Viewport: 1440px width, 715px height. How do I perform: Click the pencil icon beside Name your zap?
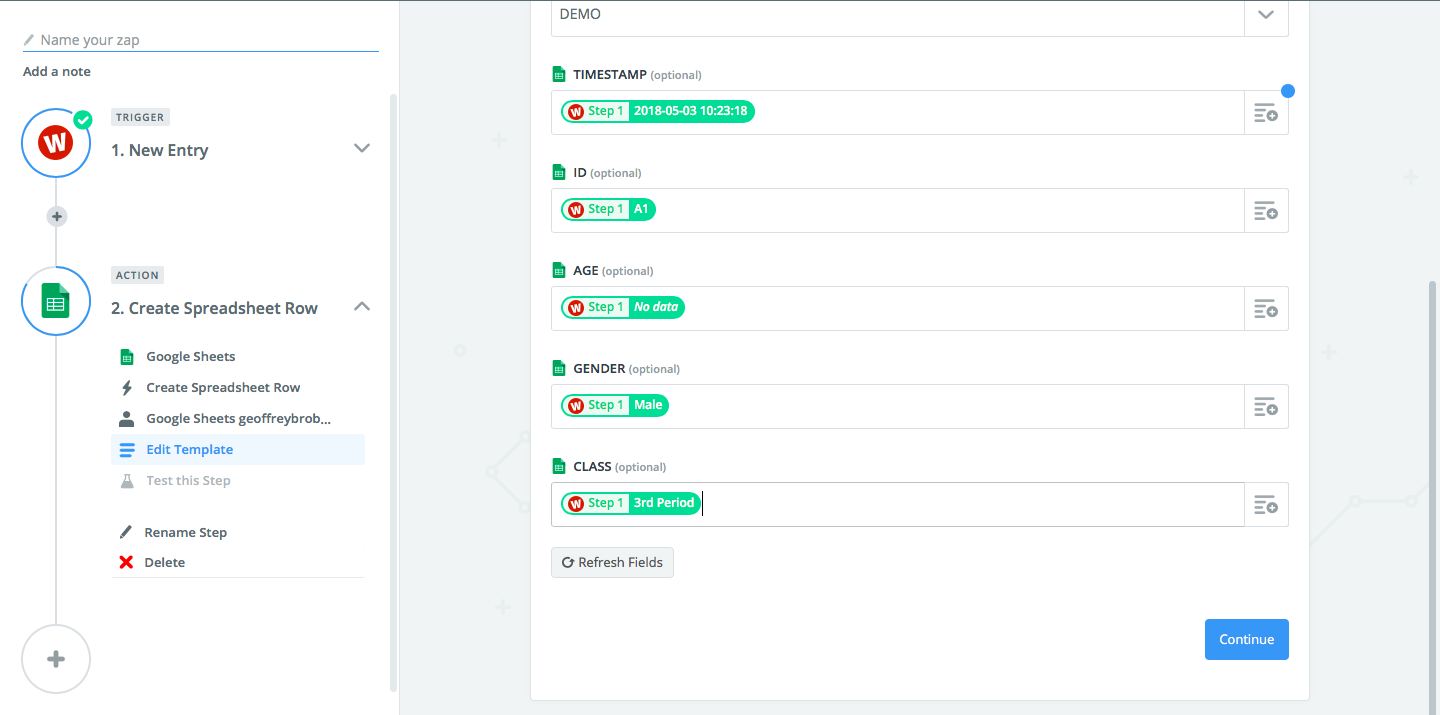[29, 40]
